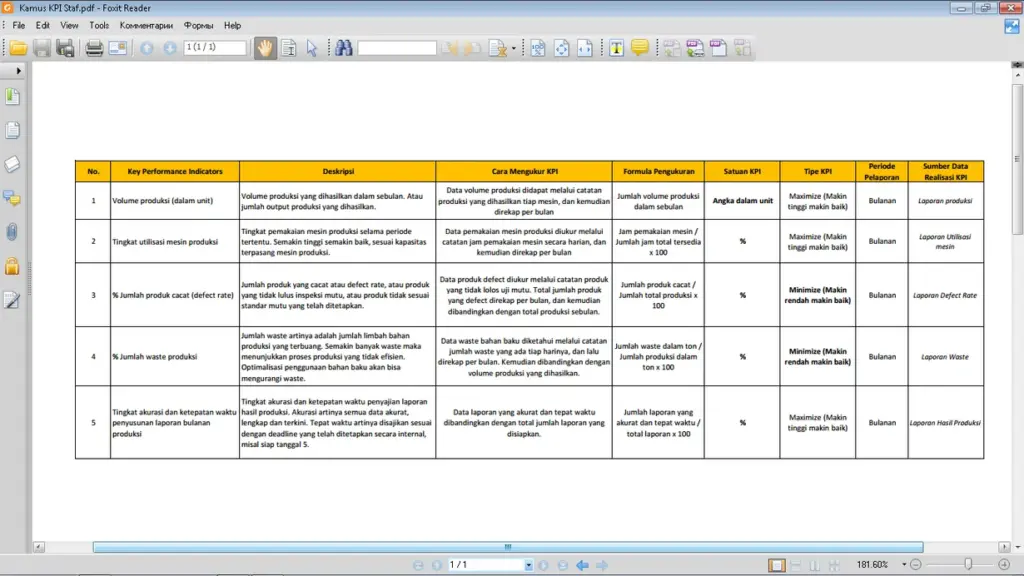Click the Fit Width icon
1024x576 pixels.
pyautogui.click(x=584, y=48)
